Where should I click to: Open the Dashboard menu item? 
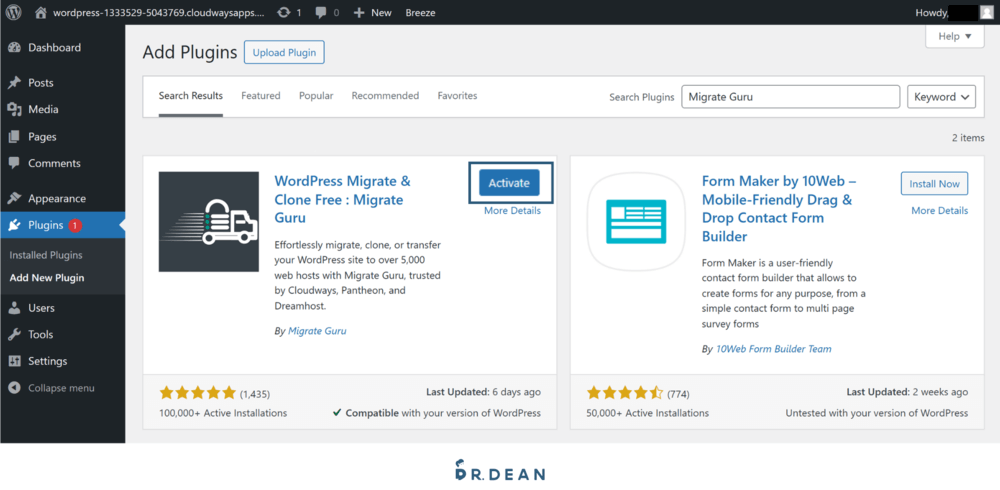54,48
